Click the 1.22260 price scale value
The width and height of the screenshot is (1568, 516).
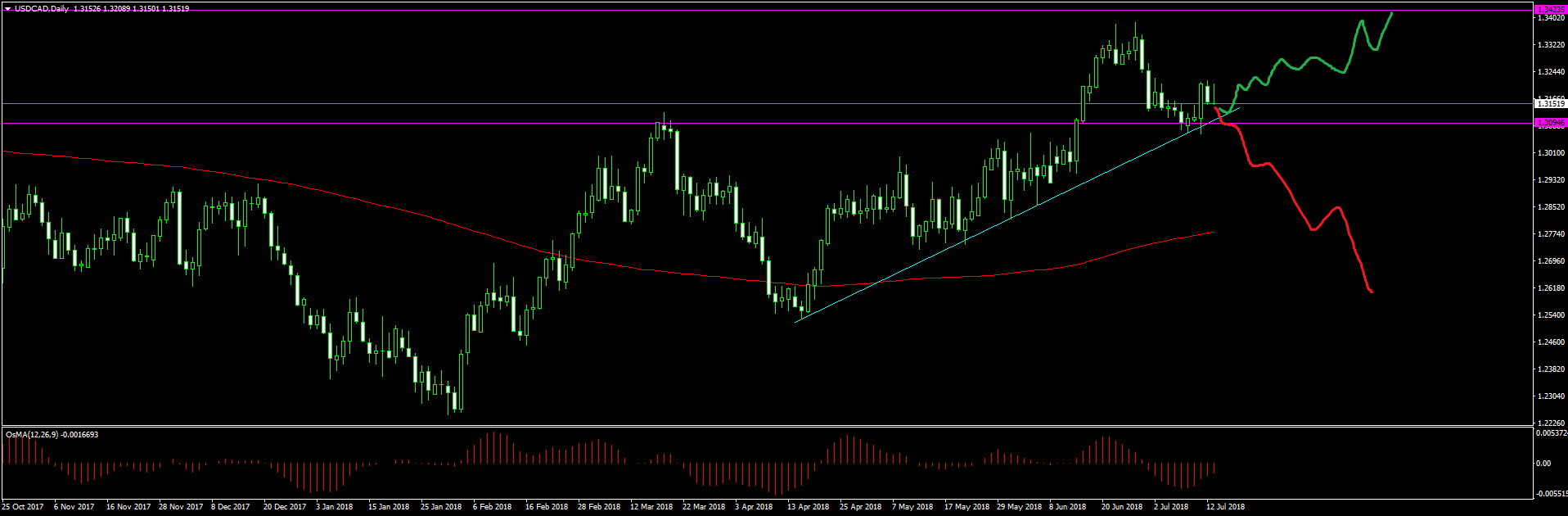click(1551, 423)
